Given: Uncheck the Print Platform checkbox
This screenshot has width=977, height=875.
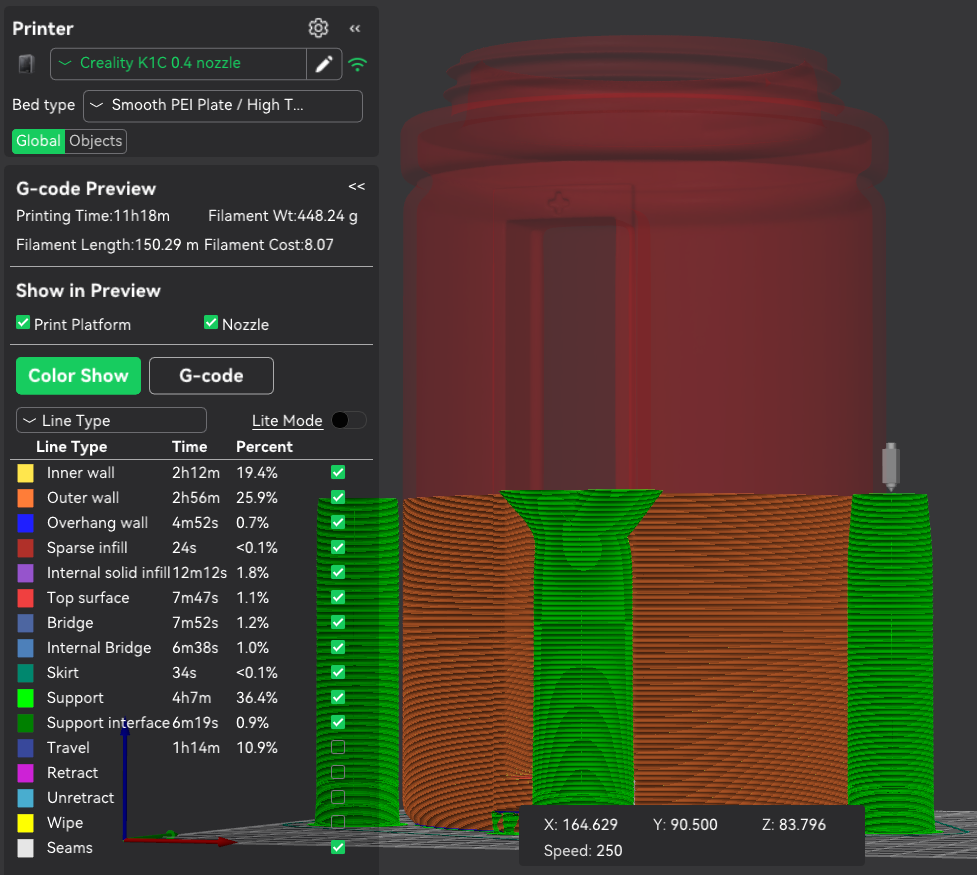Looking at the screenshot, I should 23,323.
